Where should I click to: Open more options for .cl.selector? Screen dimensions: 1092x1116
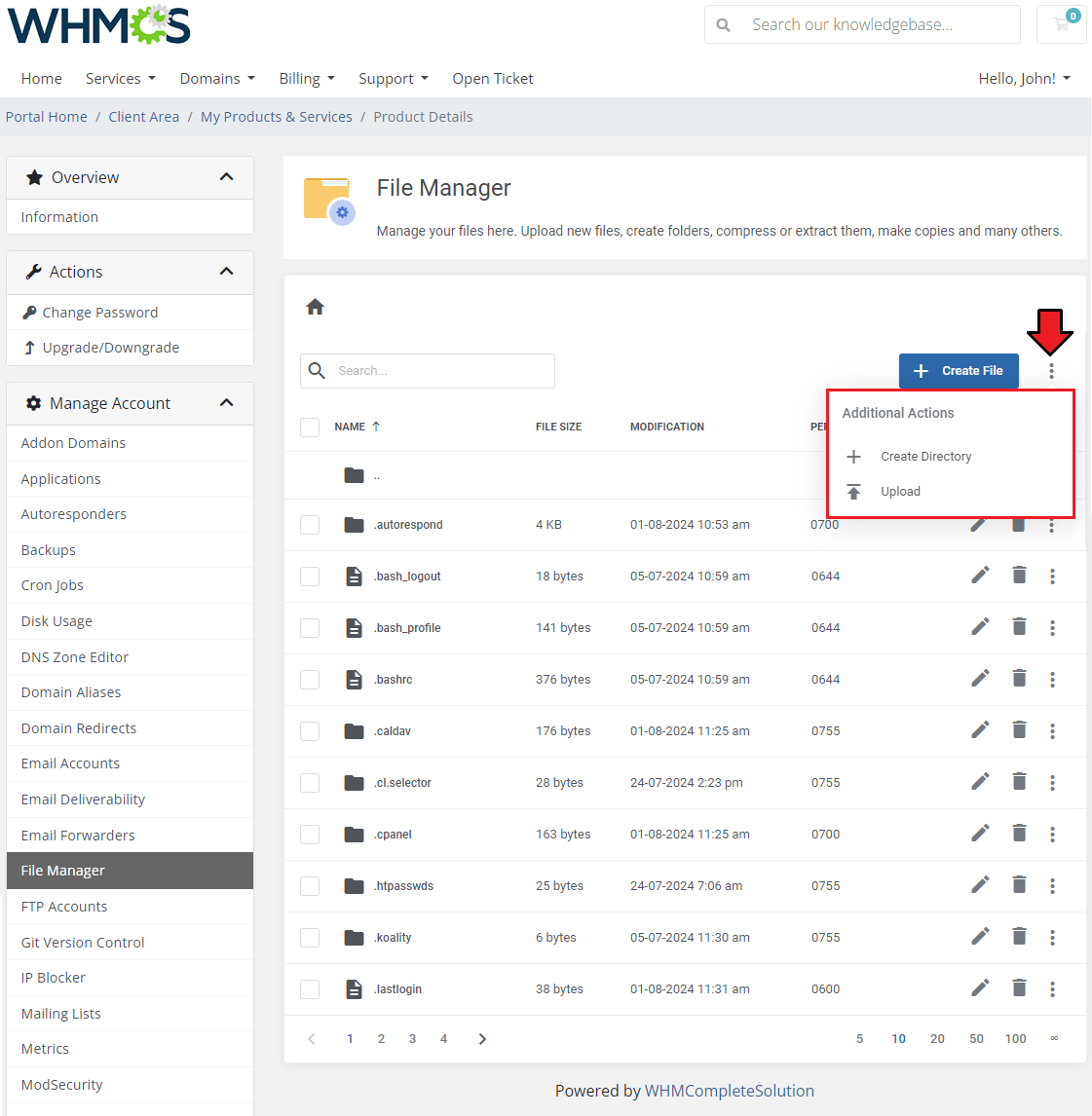tap(1052, 783)
